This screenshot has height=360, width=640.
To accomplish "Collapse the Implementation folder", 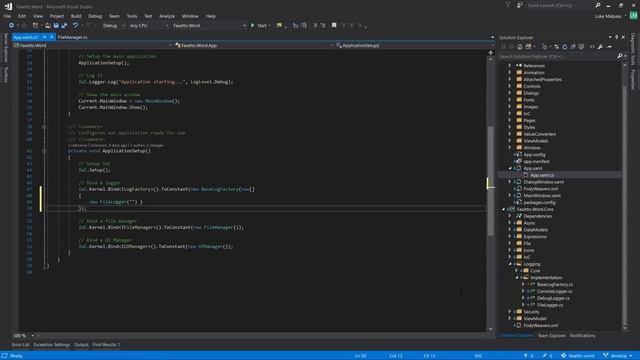I will click(517, 278).
